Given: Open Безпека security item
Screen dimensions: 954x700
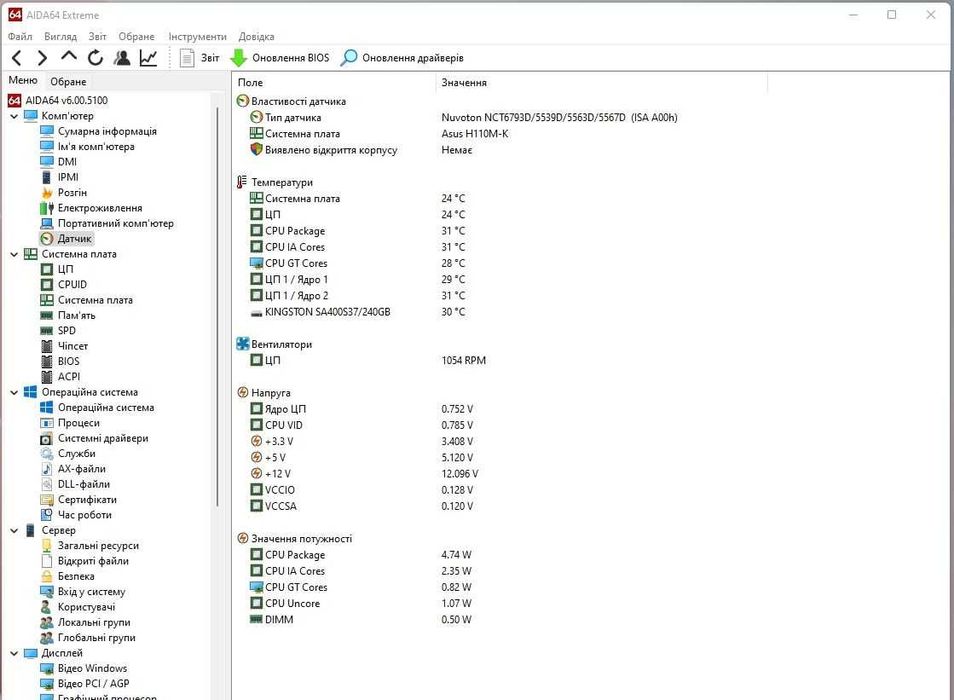Looking at the screenshot, I should point(68,576).
